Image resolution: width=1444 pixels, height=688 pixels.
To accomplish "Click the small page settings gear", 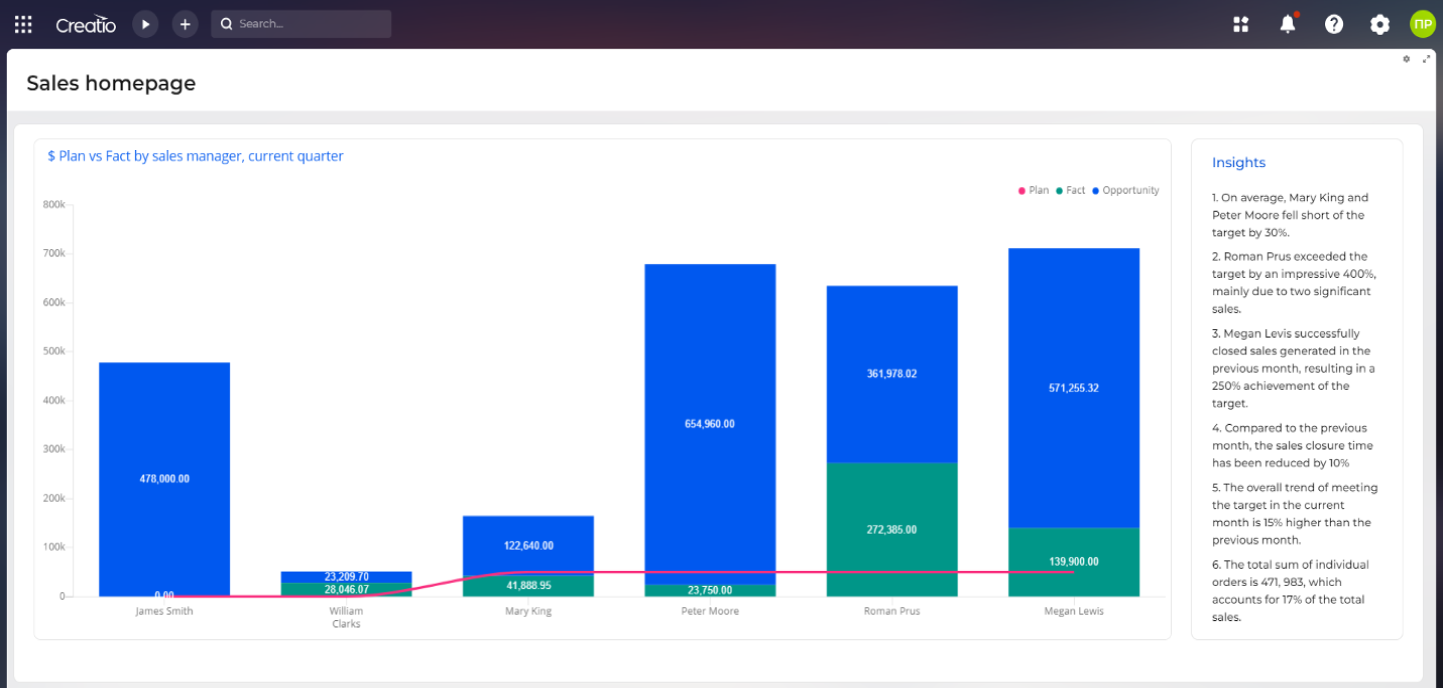I will [1406, 59].
